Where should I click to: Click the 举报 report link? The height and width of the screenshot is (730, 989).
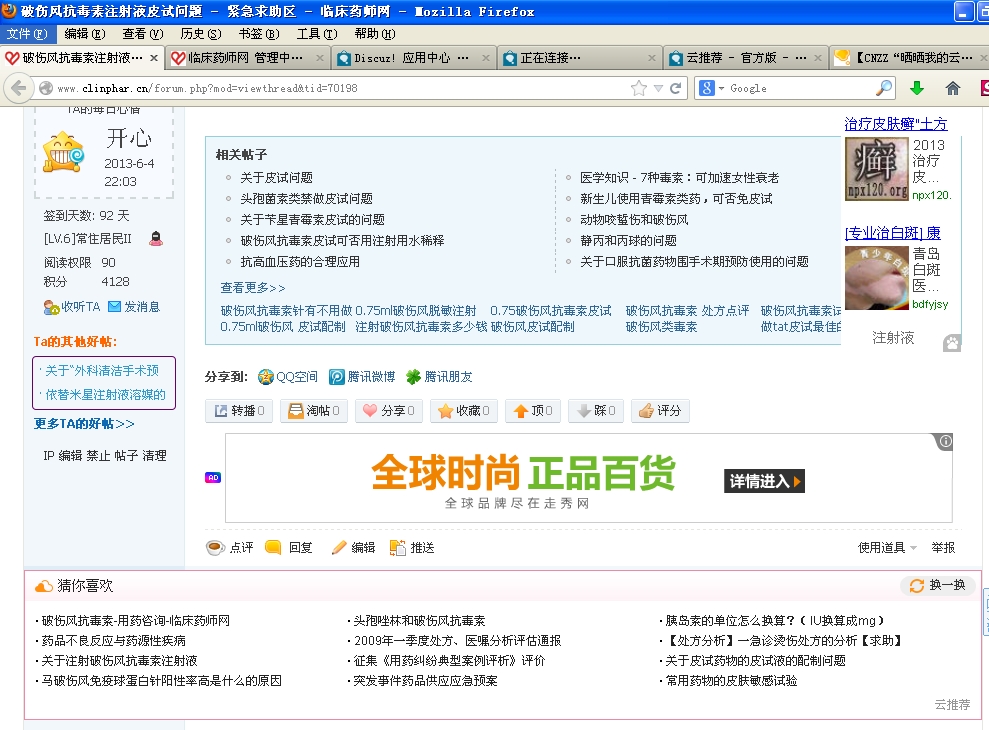pyautogui.click(x=943, y=548)
